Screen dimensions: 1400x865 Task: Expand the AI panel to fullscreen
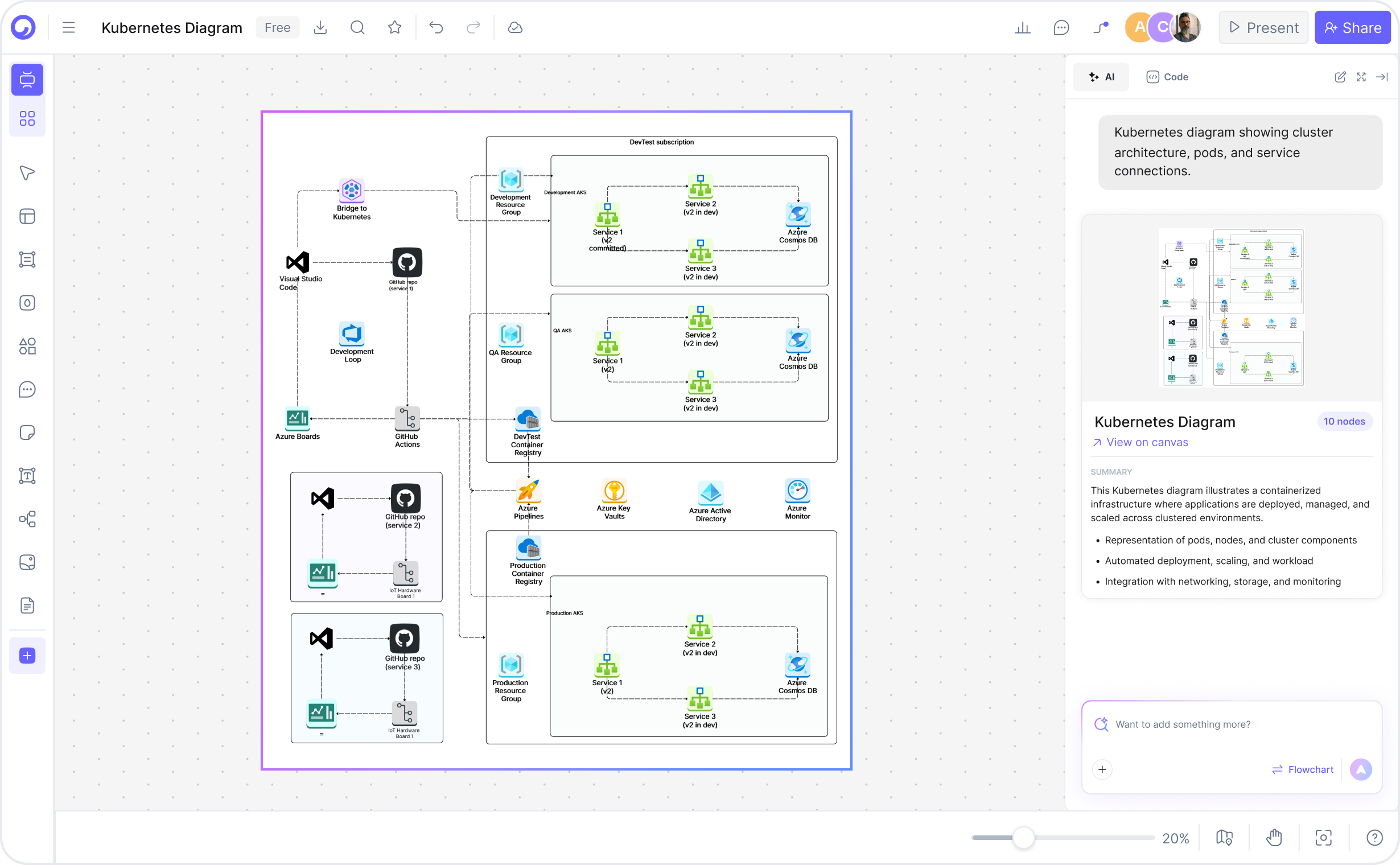(x=1361, y=77)
